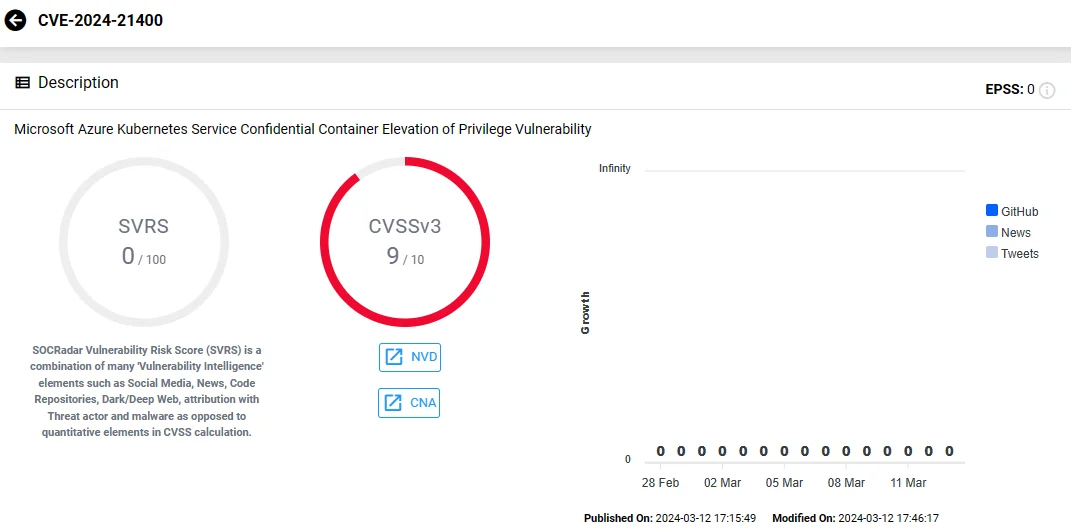1071x532 pixels.
Task: Click the CVSSv3 score gauge
Action: (x=405, y=242)
